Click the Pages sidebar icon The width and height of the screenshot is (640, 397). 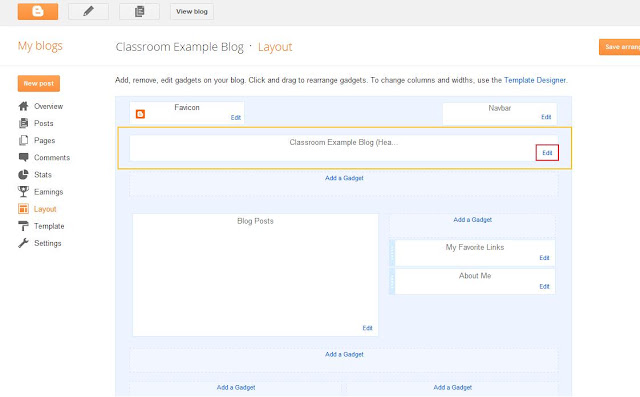point(24,140)
